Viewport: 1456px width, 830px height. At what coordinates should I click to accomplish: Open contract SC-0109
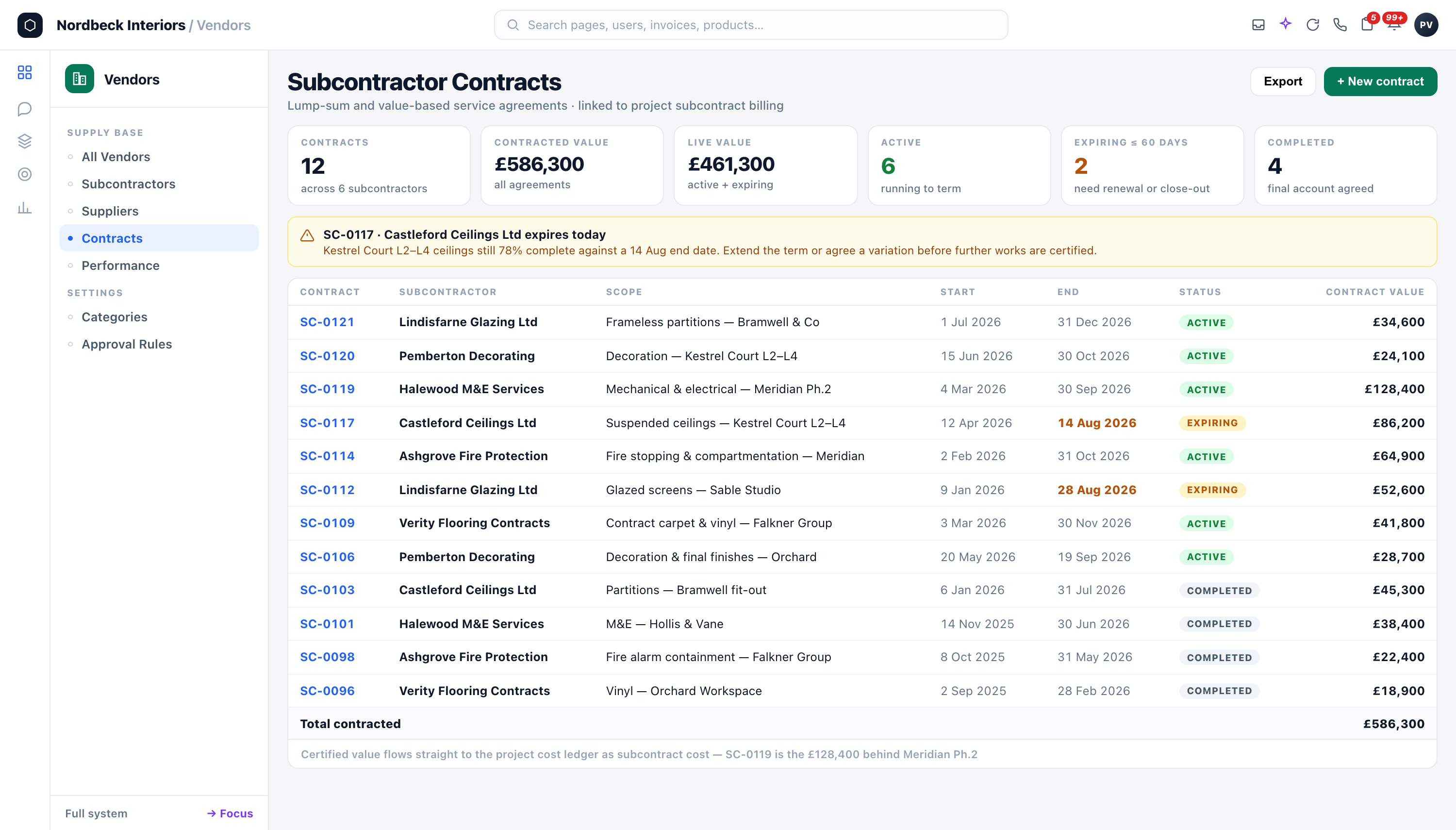[x=327, y=523]
